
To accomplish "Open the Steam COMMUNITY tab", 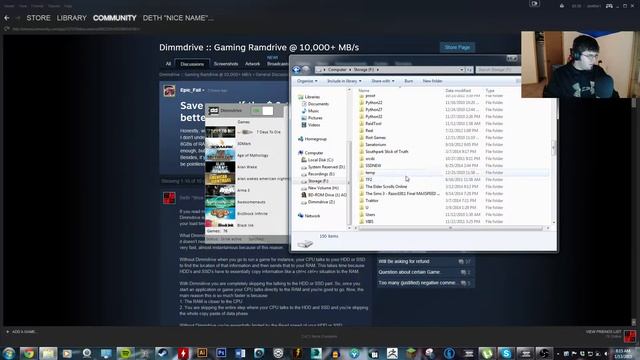I will [115, 18].
